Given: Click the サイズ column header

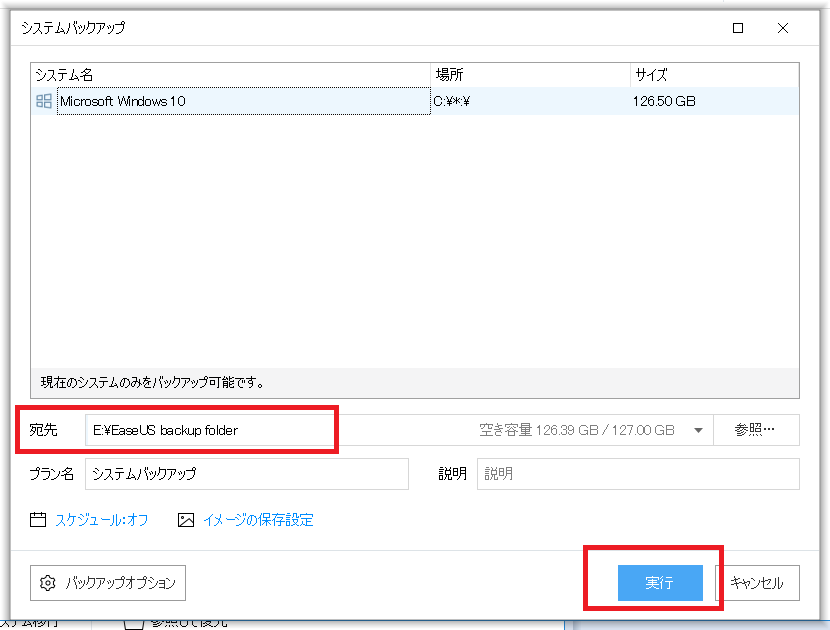Looking at the screenshot, I should [715, 75].
